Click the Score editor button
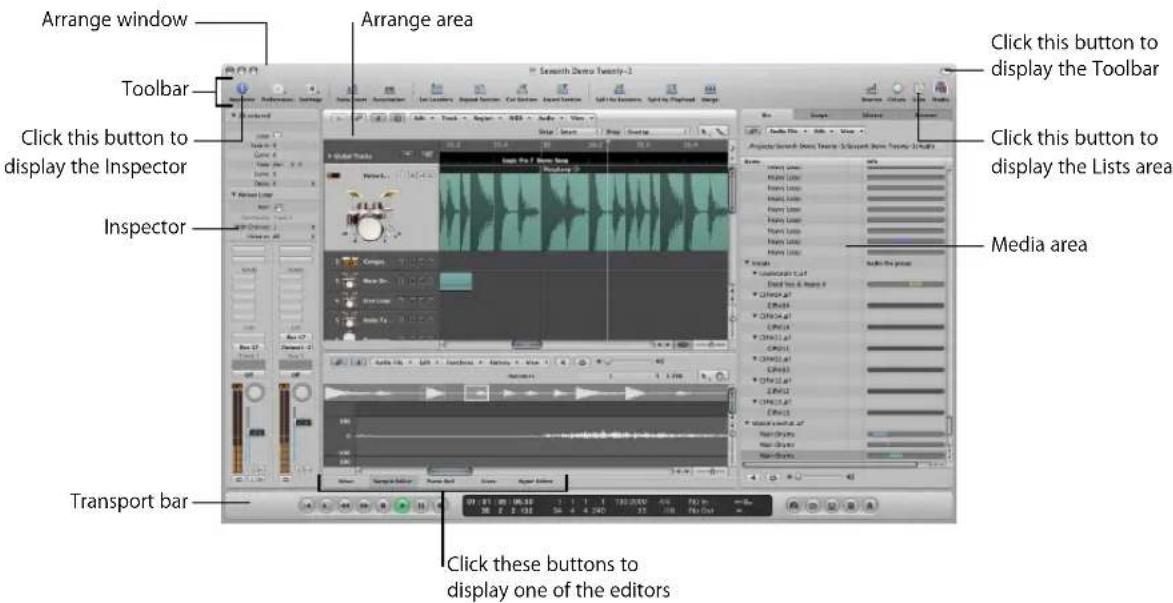 click(x=488, y=482)
